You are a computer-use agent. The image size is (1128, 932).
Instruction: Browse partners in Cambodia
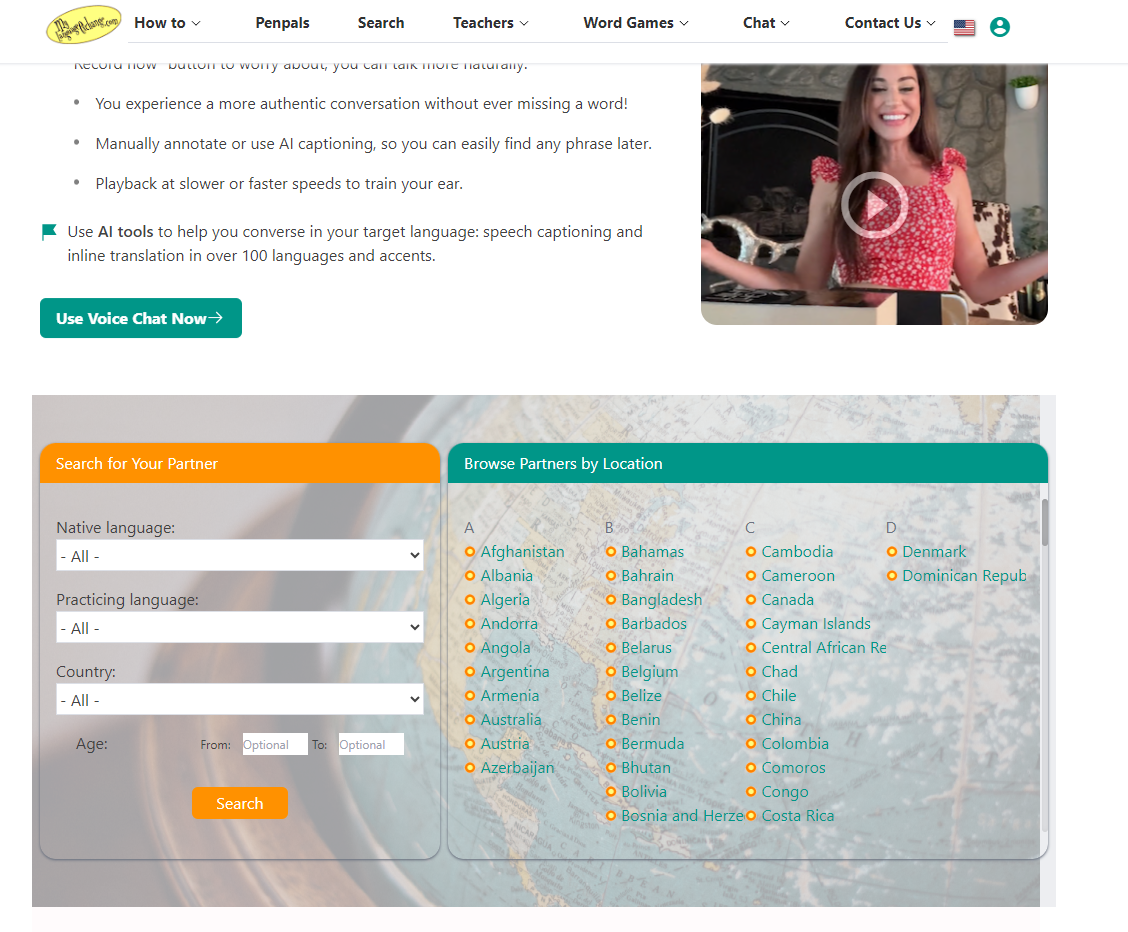pyautogui.click(x=797, y=552)
